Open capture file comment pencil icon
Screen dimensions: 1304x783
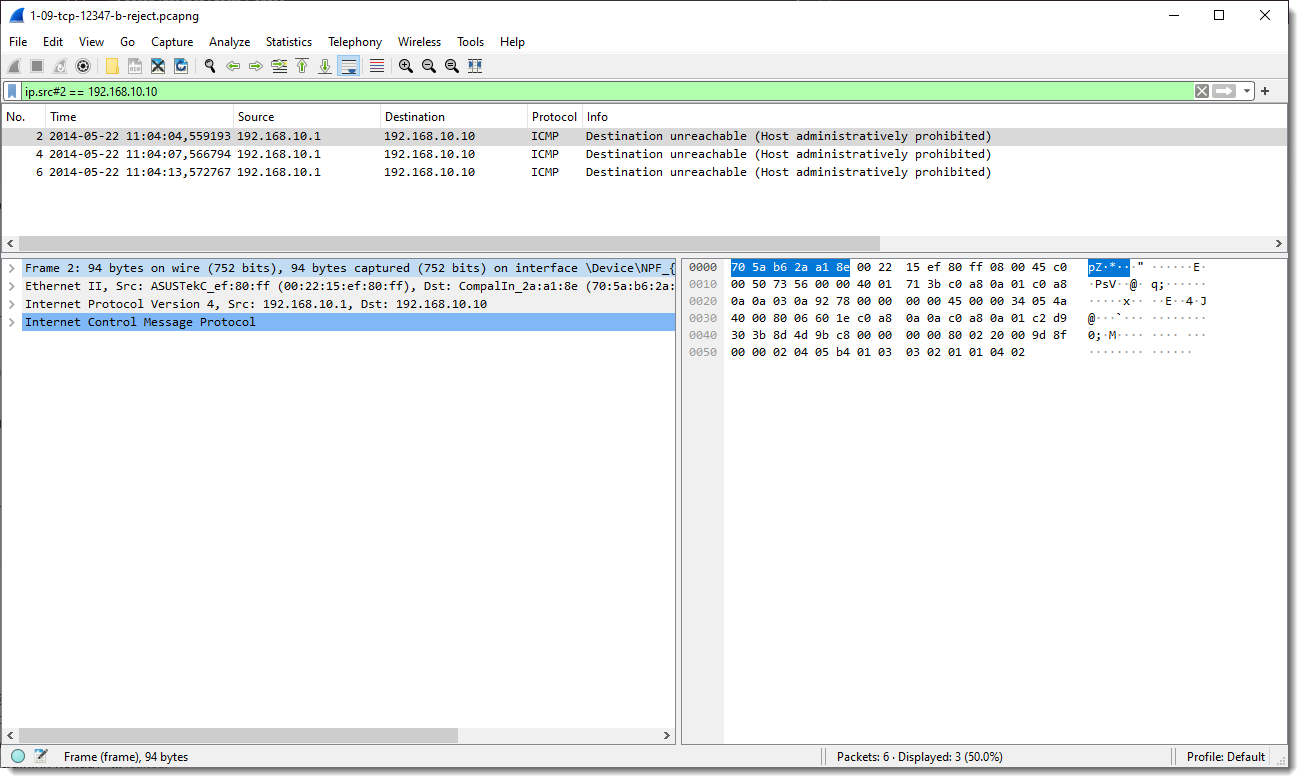click(41, 757)
